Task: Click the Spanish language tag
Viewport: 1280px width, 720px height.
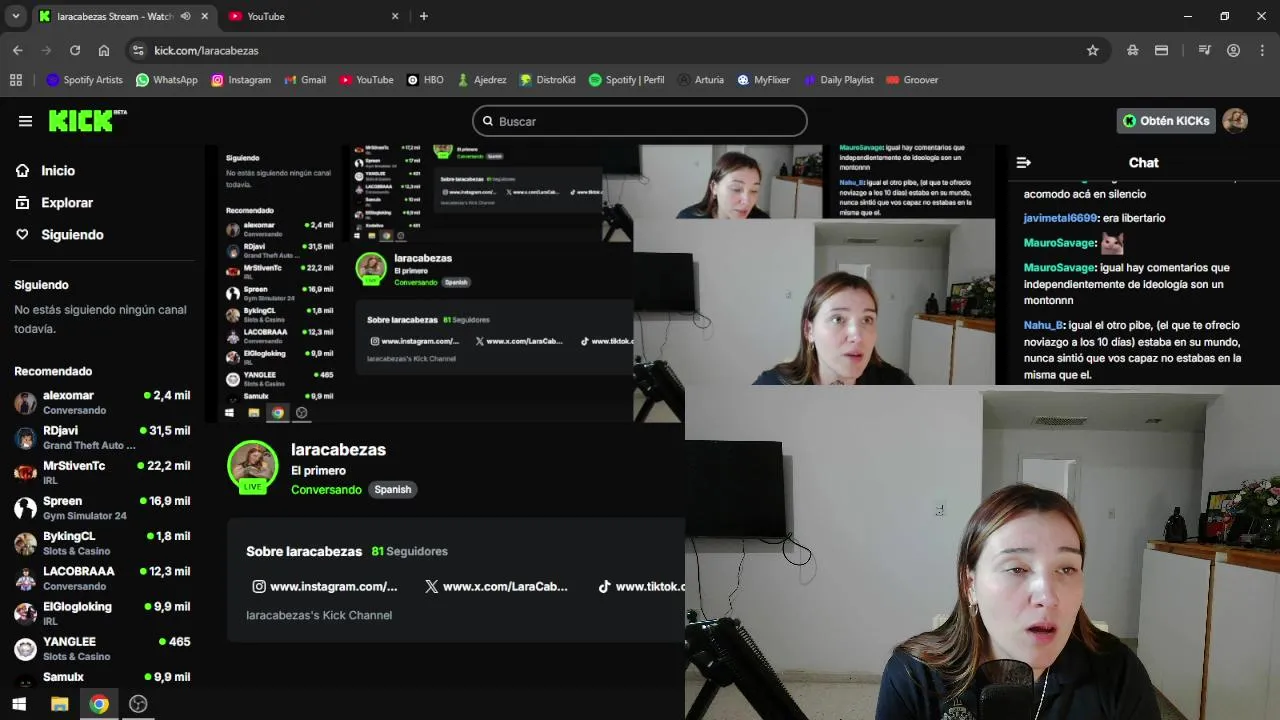Action: coord(393,490)
